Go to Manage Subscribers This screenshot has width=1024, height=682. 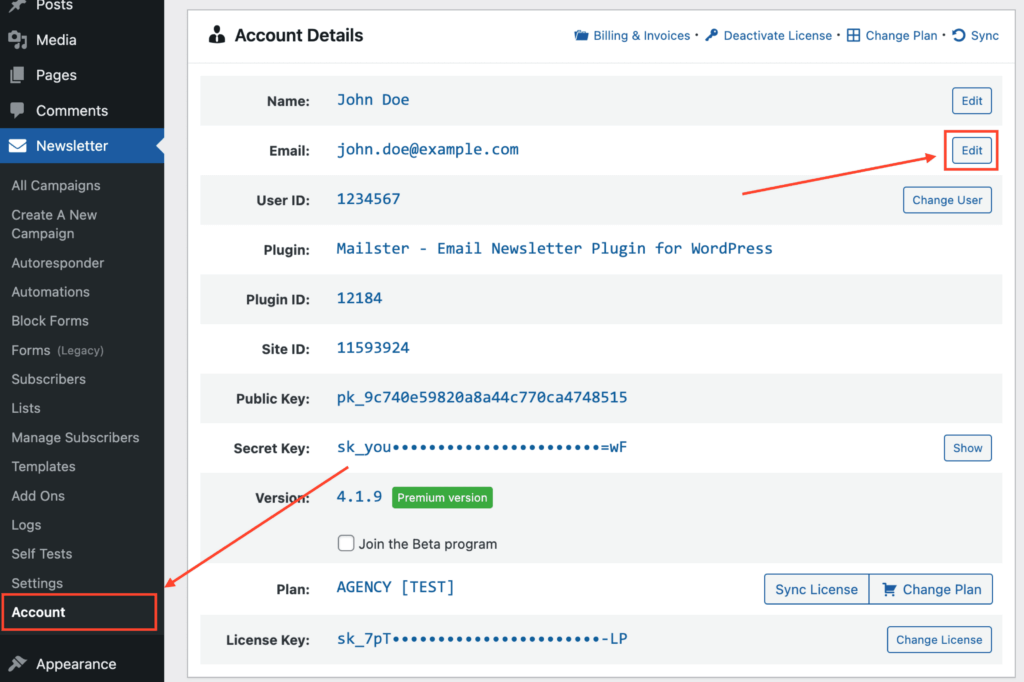click(75, 437)
